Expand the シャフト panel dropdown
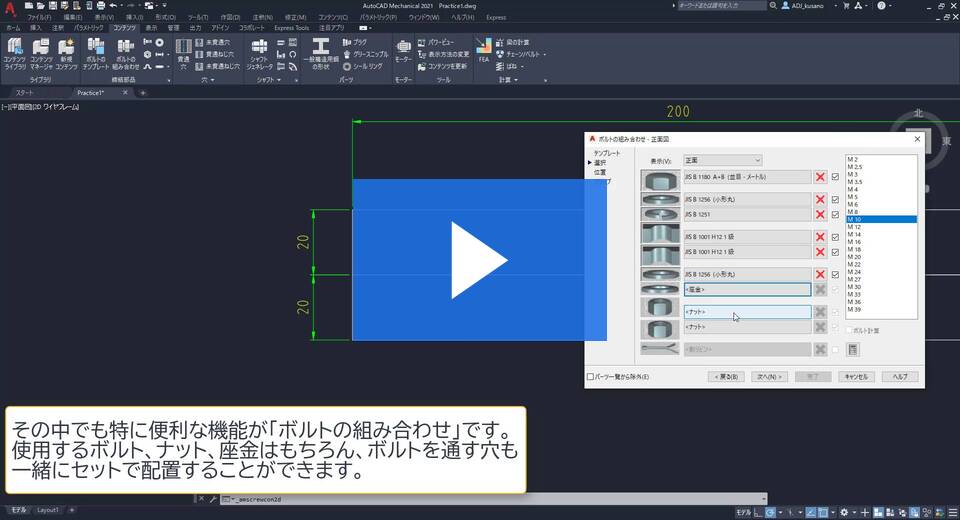Viewport: 960px width, 520px height. tap(279, 78)
